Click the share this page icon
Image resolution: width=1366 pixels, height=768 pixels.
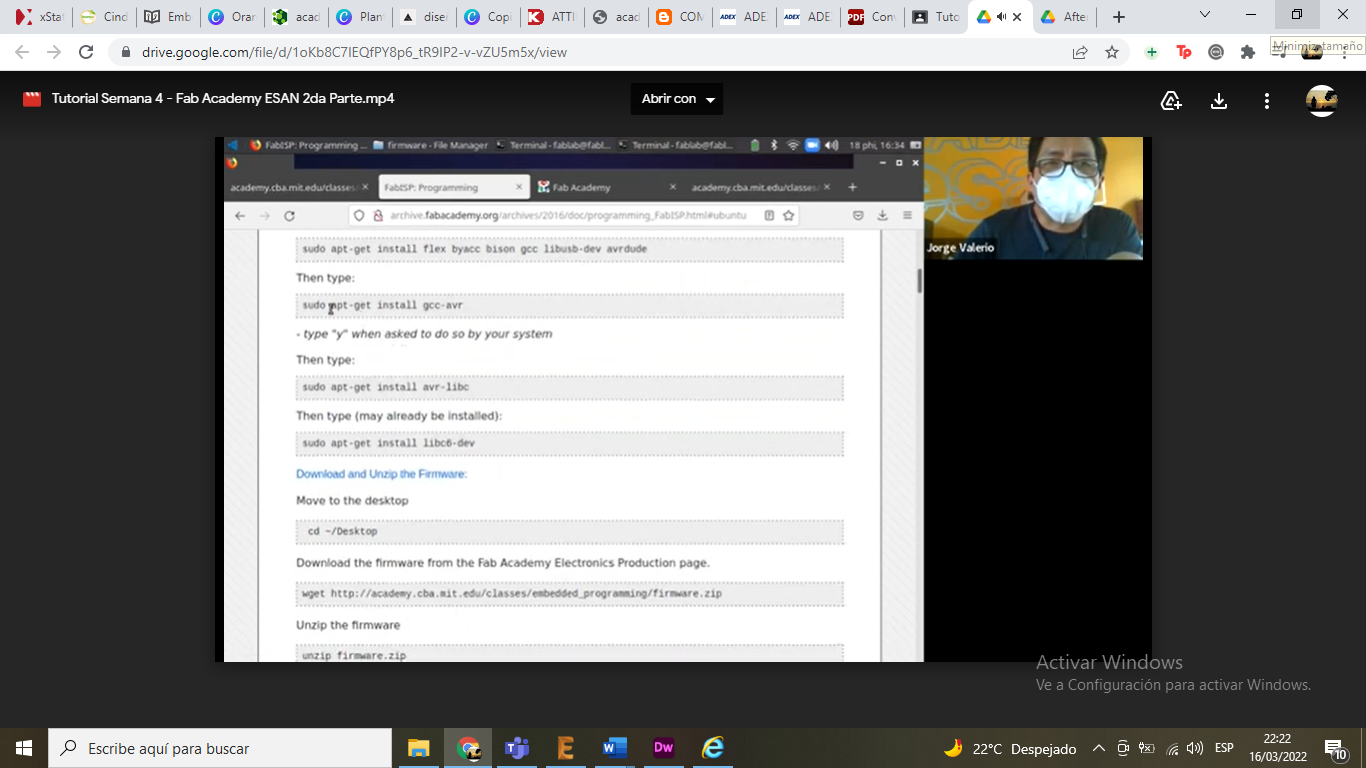pyautogui.click(x=1080, y=52)
